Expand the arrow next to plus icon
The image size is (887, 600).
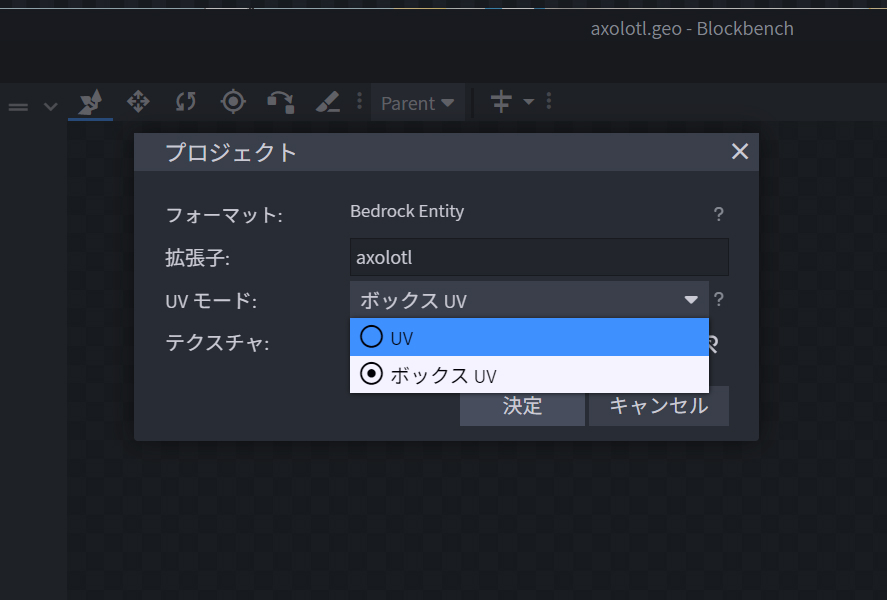click(528, 102)
